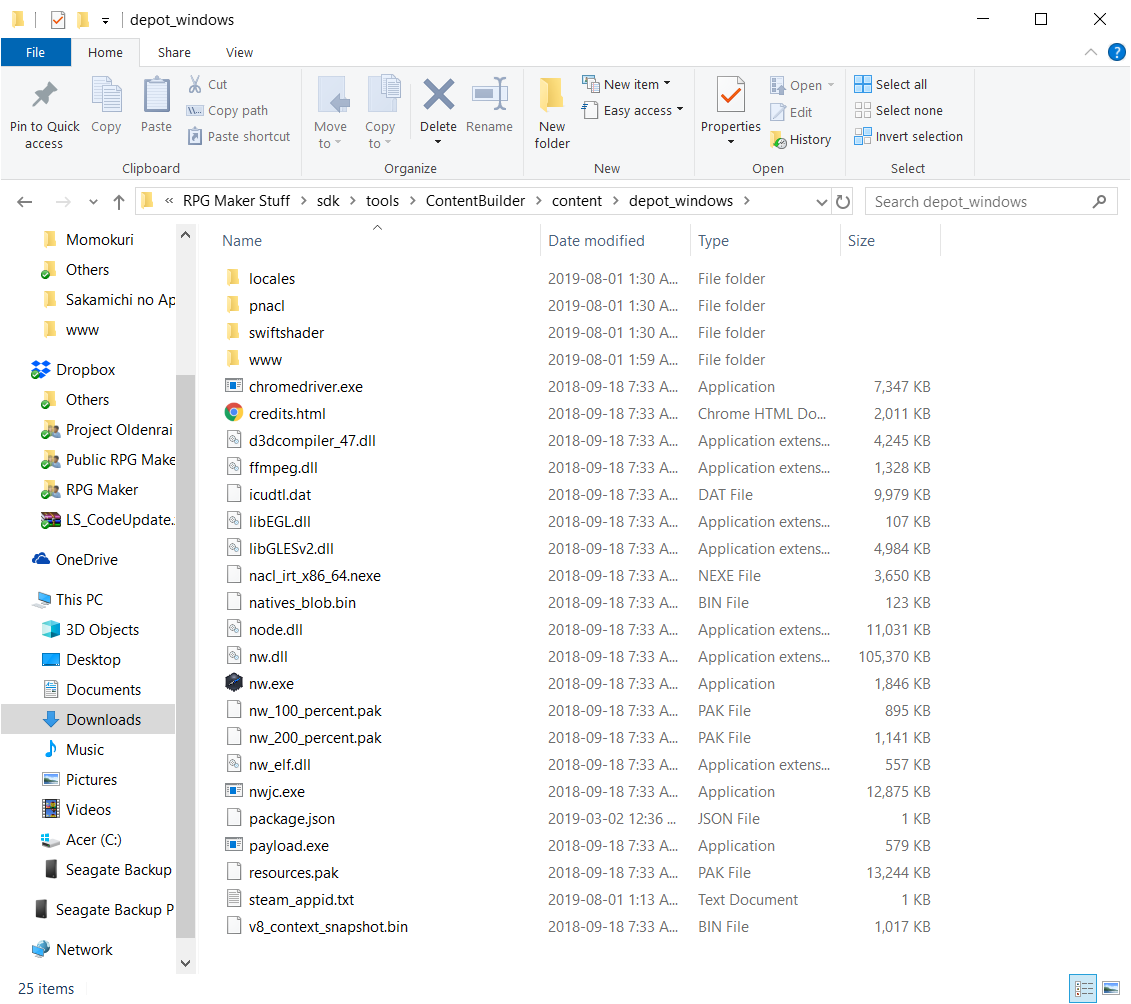Click Select none in the ribbon
The image size is (1131, 1004).
click(x=898, y=110)
